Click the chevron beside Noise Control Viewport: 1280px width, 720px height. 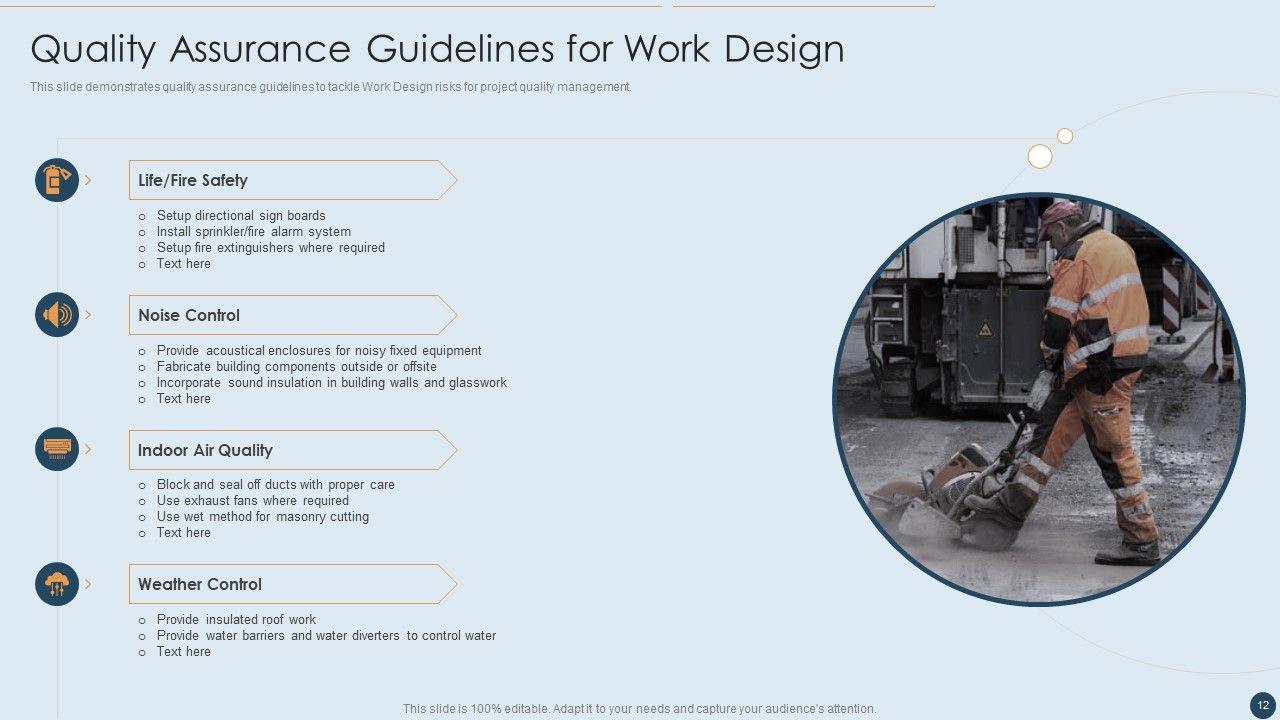[x=88, y=315]
